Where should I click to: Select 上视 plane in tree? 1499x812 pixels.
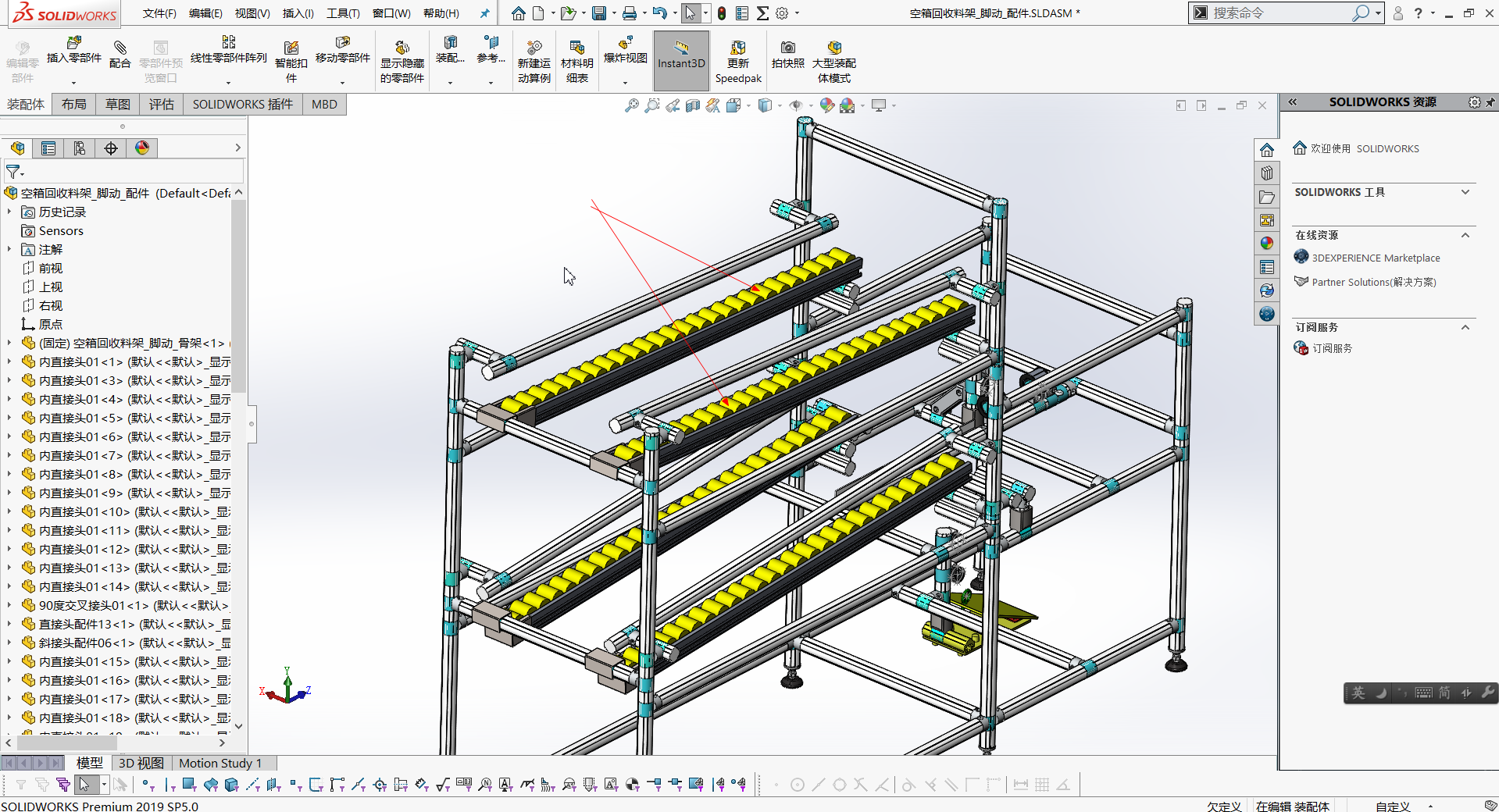pos(51,287)
